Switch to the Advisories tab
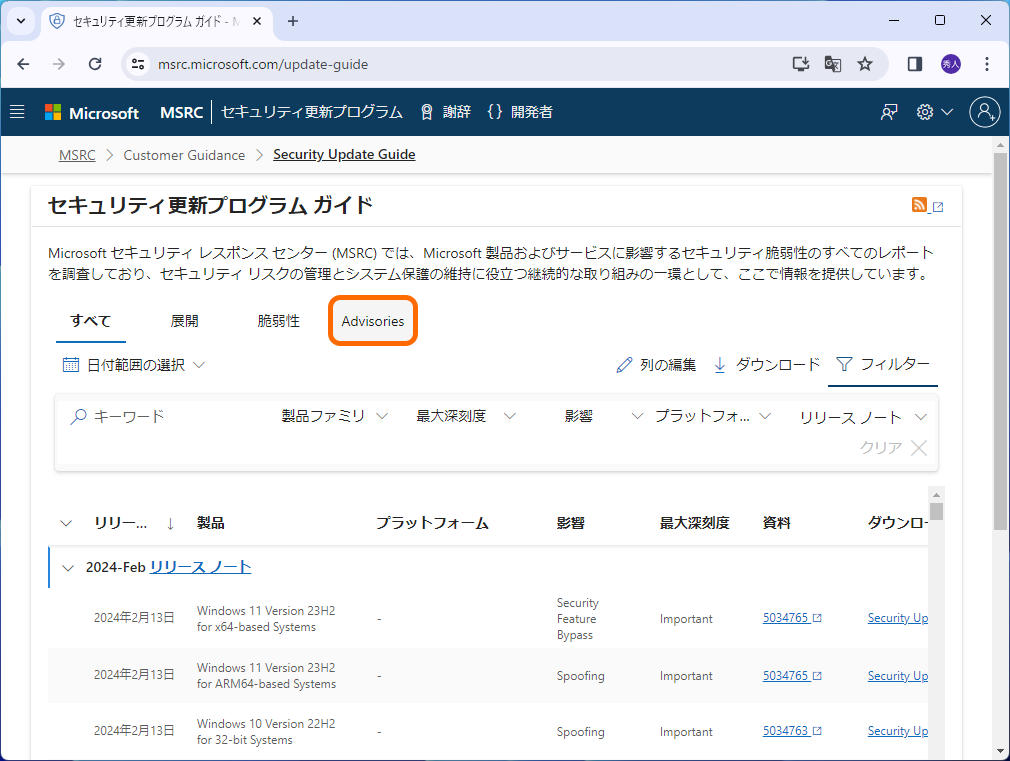Image resolution: width=1010 pixels, height=761 pixels. click(372, 320)
